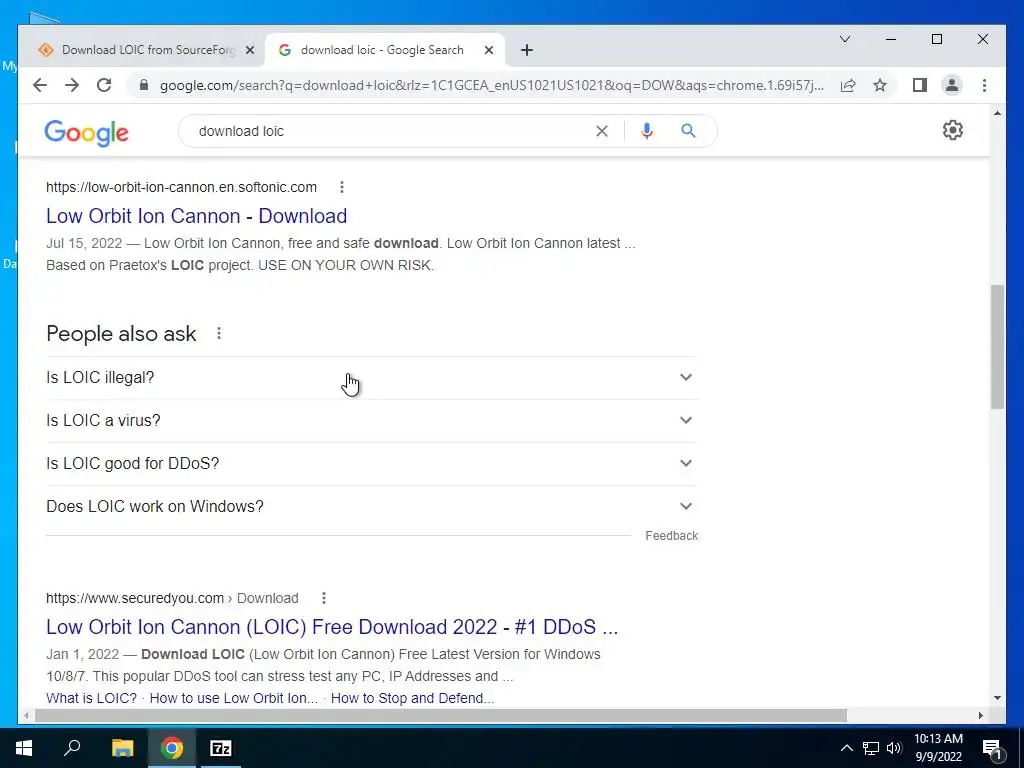Open the 'How to use Low Orbit Ion...' sitelink

coord(234,698)
